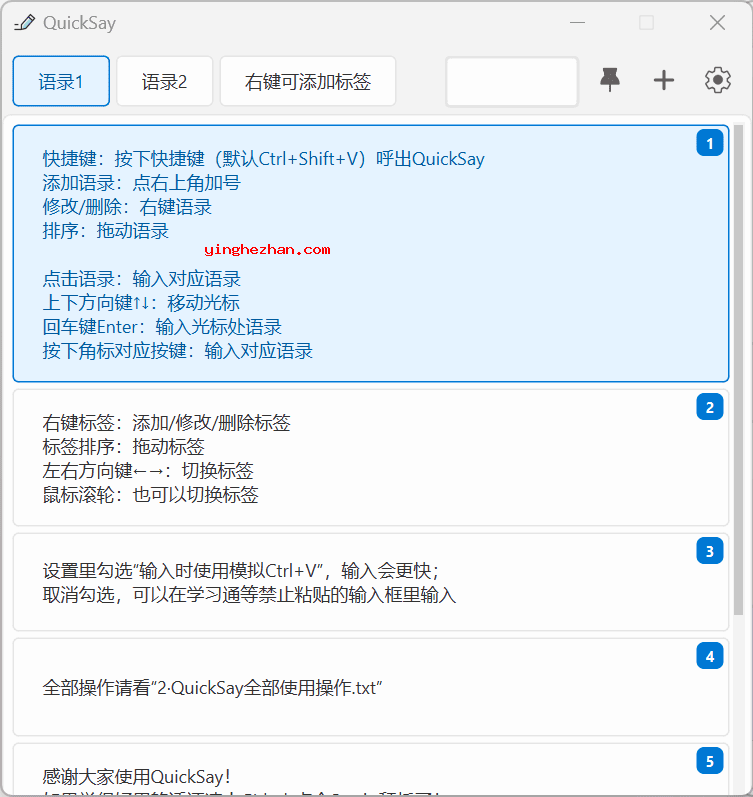Click the number 1 badge
Image resolution: width=753 pixels, height=797 pixels.
coord(710,143)
